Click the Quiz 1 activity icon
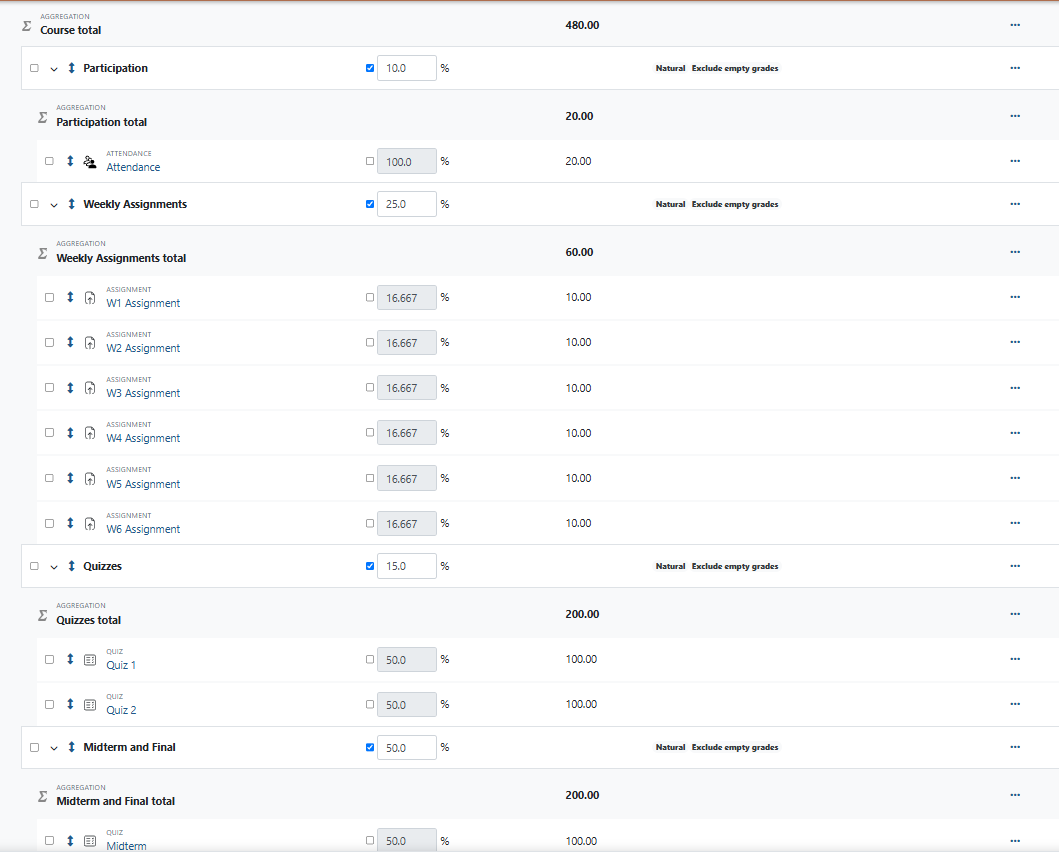1059x854 pixels. (90, 660)
